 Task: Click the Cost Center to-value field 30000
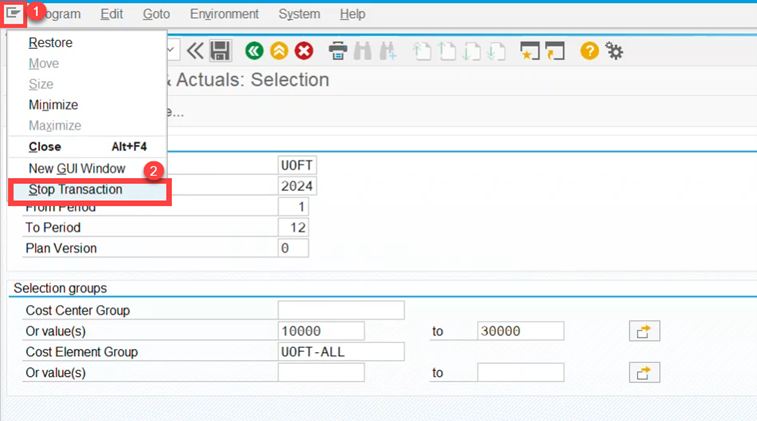click(x=520, y=331)
